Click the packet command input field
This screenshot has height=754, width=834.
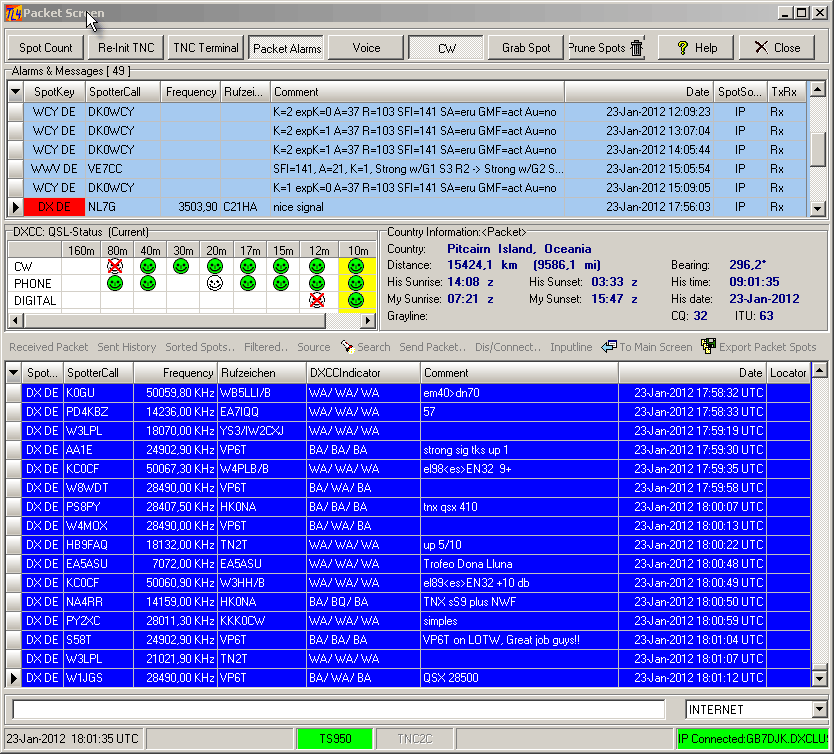pos(338,710)
